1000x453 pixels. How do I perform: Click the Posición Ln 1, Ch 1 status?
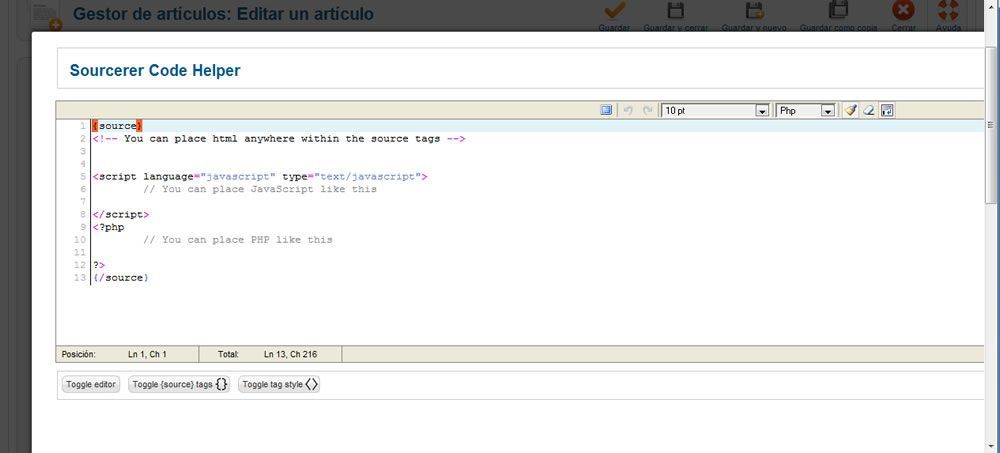click(128, 354)
